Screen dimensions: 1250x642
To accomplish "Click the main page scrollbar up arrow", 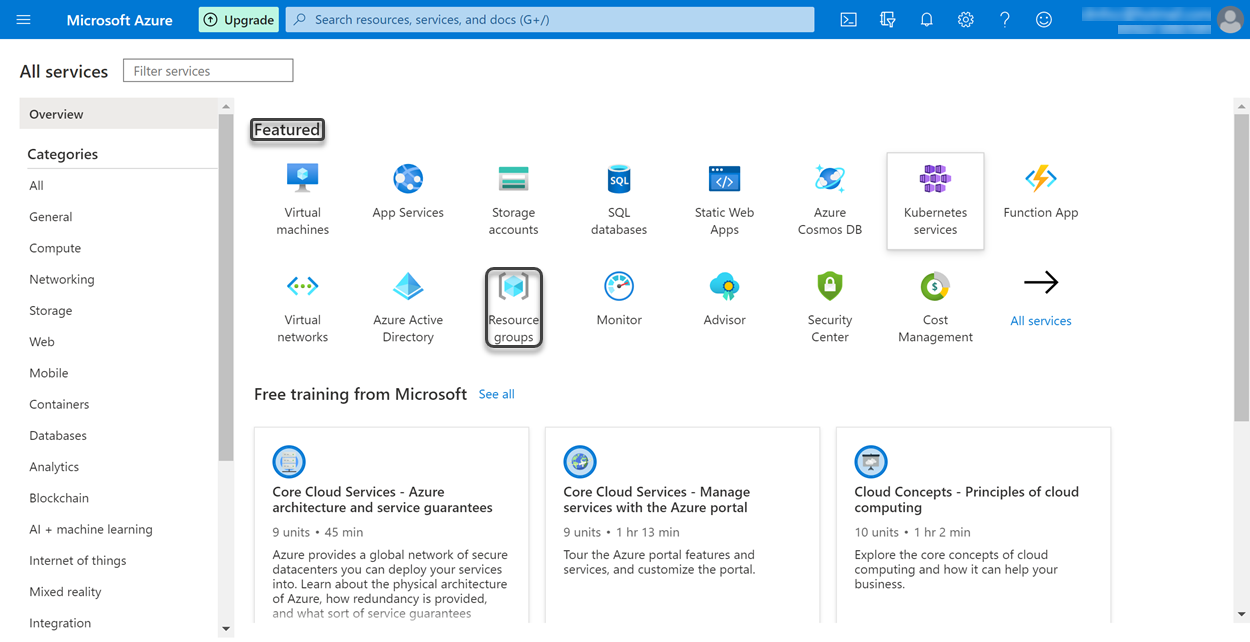I will (1242, 106).
